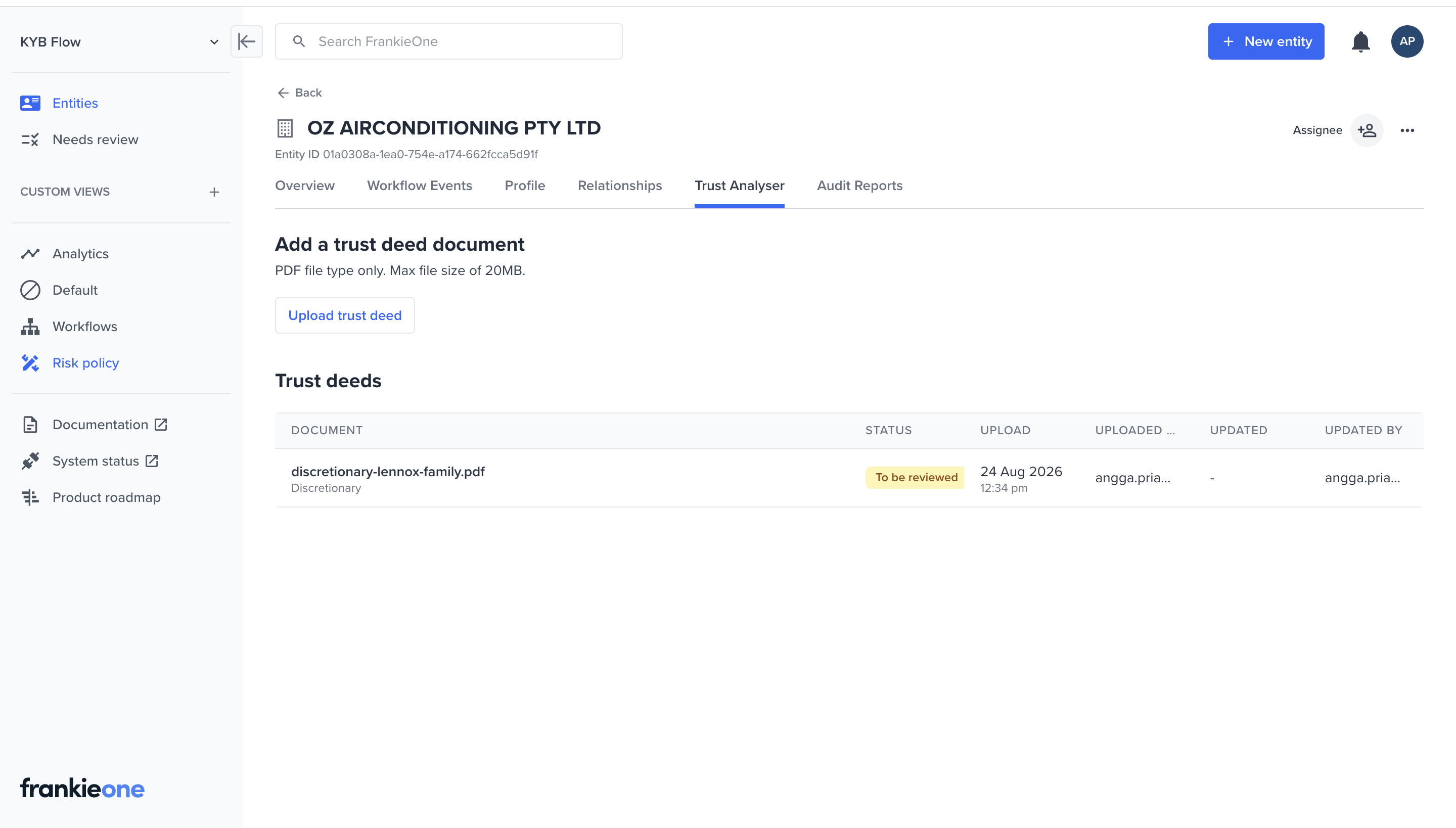The image size is (1456, 828).
Task: Click the UPDATED column header
Action: coord(1239,431)
